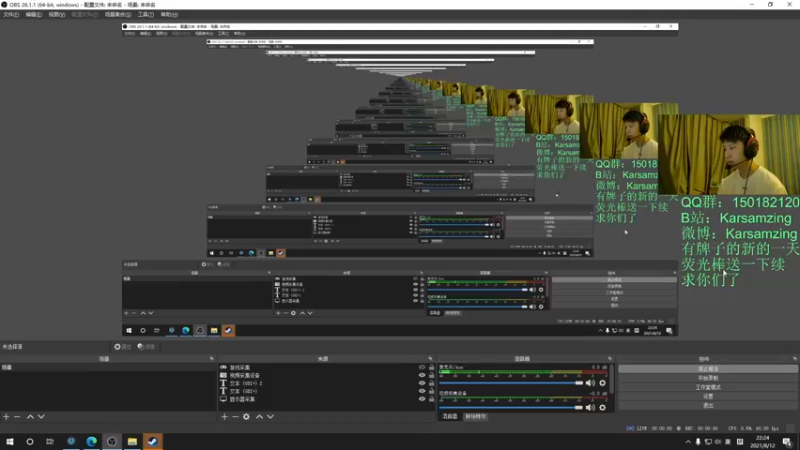Viewport: 800px width, 450px height.
Task: Click 退出 exit button in Controls
Action: [x=708, y=406]
